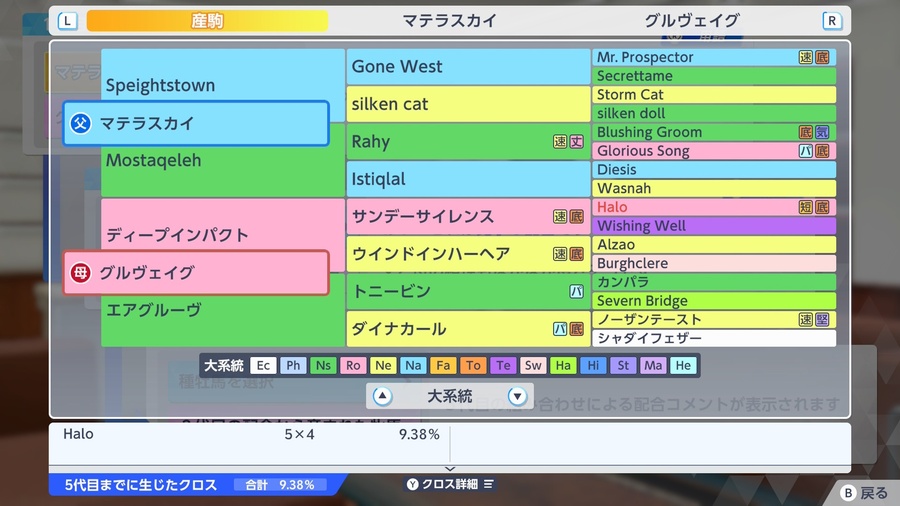
Task: Click the Ec lineage color swatch
Action: [x=263, y=365]
